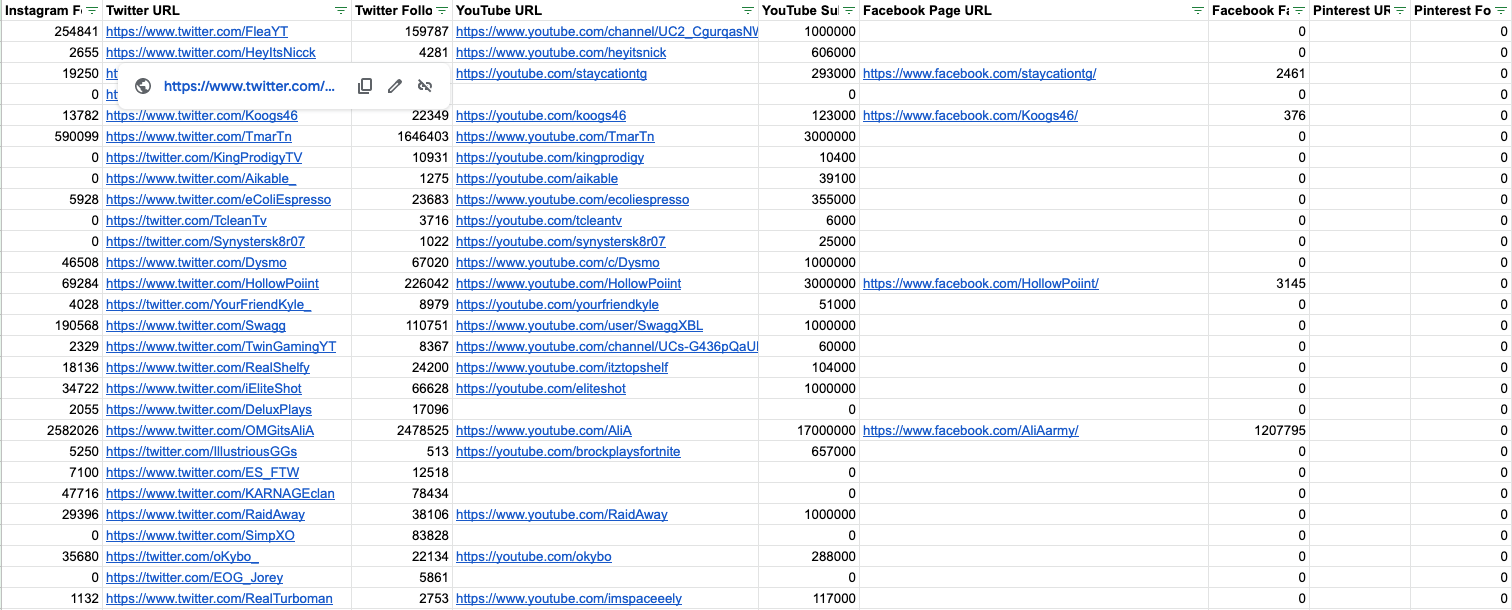This screenshot has width=1512, height=610.
Task: Open filter for Instagram followers column
Action: coord(92,10)
